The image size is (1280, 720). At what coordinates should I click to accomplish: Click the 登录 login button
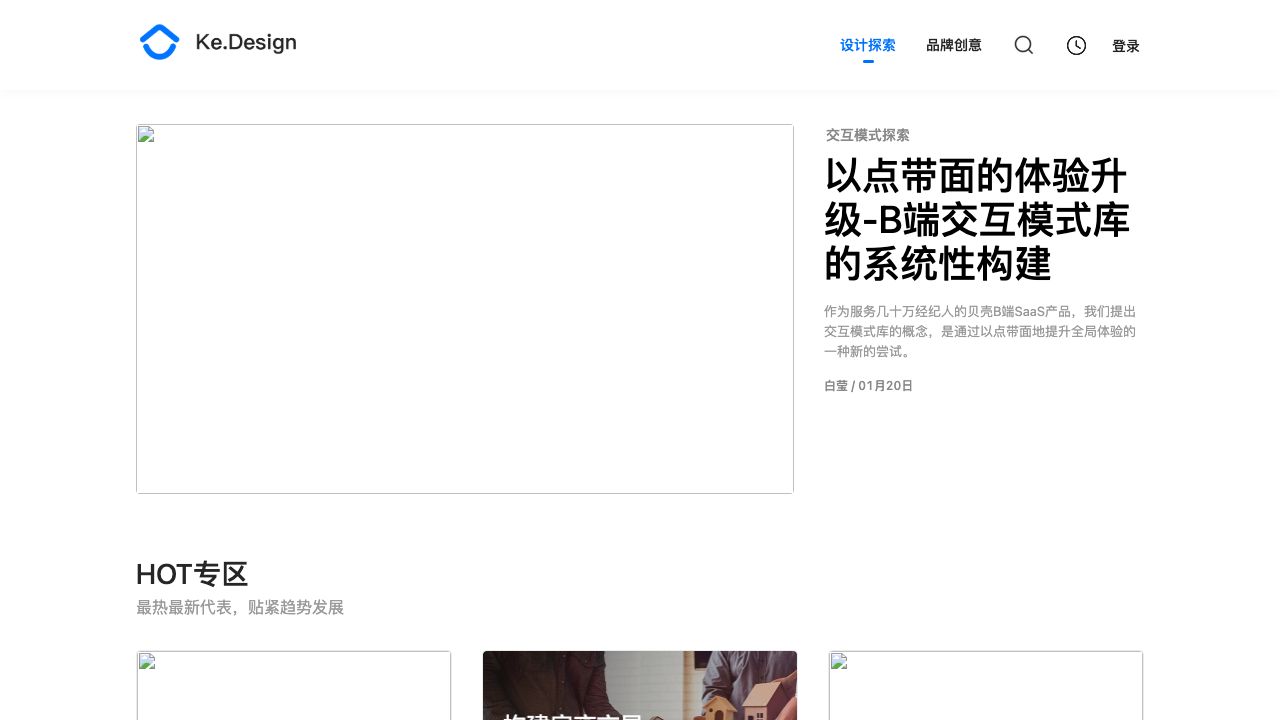(x=1125, y=46)
